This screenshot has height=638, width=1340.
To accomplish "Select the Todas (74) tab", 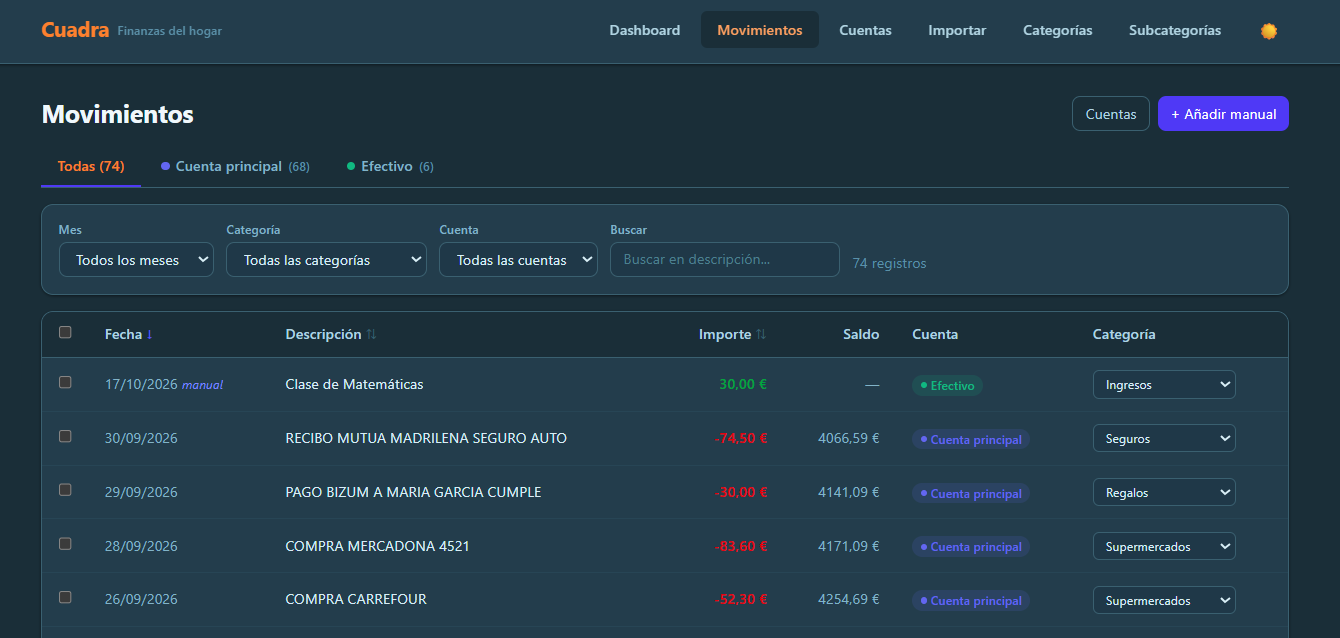I will (x=91, y=167).
